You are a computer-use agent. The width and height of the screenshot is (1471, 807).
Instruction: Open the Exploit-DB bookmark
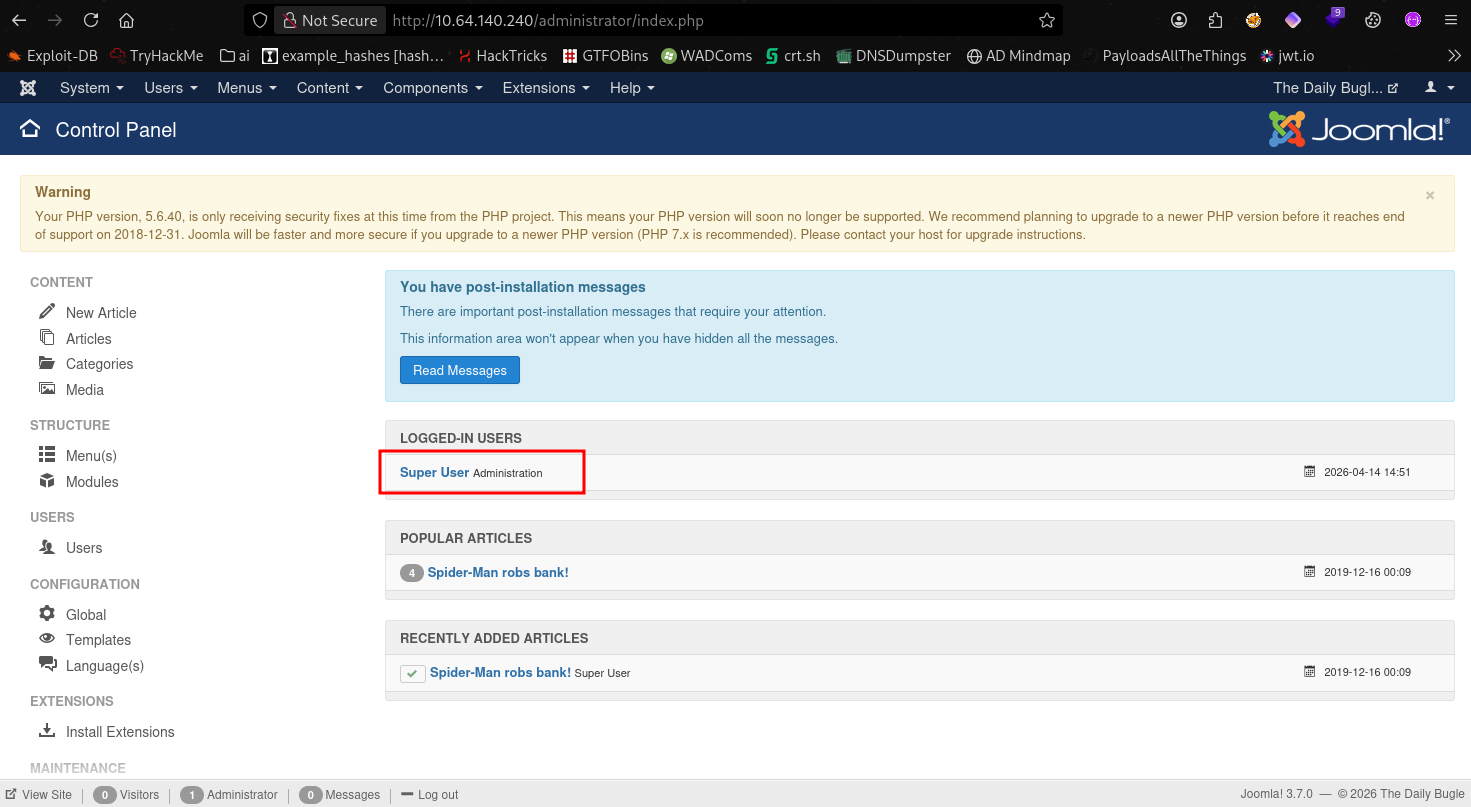52,56
